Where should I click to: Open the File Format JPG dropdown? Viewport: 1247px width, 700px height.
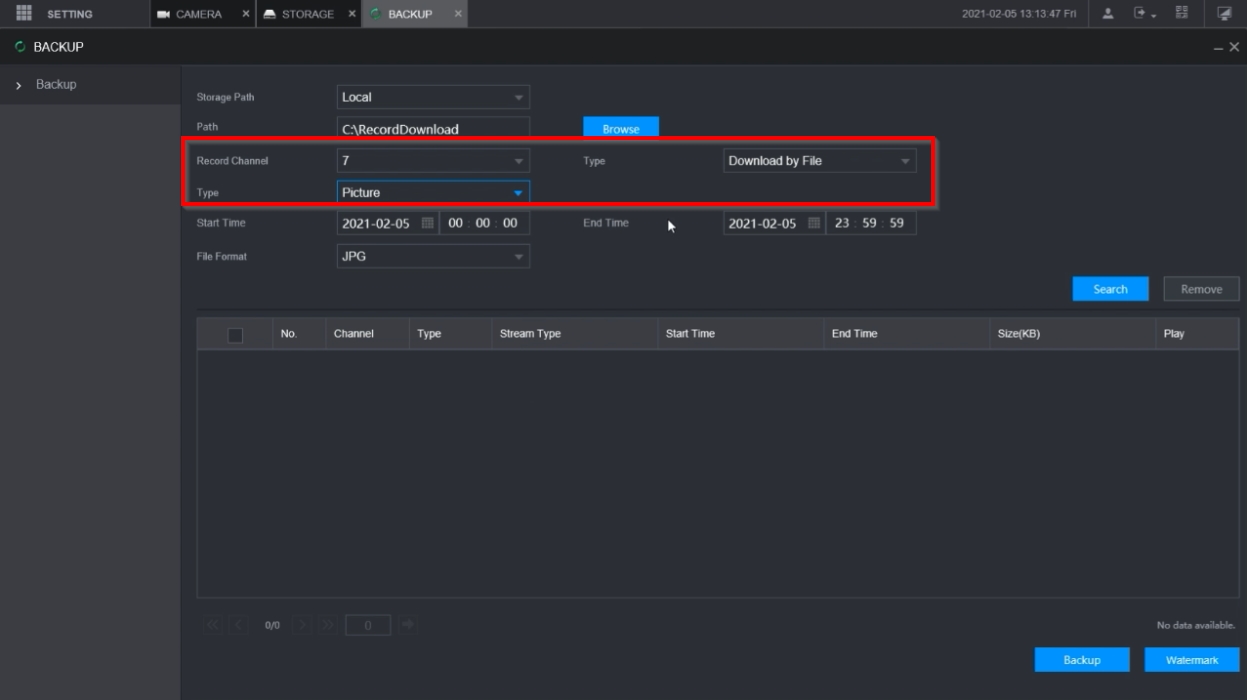tap(433, 256)
